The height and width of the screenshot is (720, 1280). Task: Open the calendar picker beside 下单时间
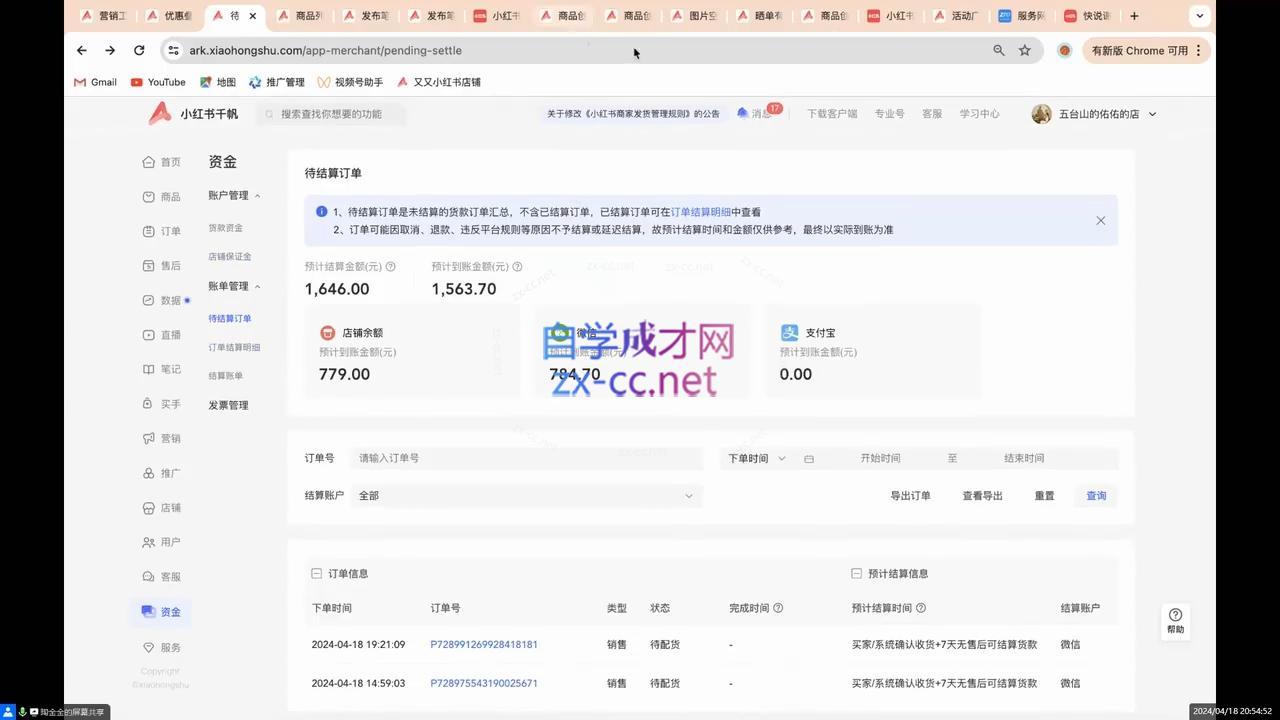808,457
